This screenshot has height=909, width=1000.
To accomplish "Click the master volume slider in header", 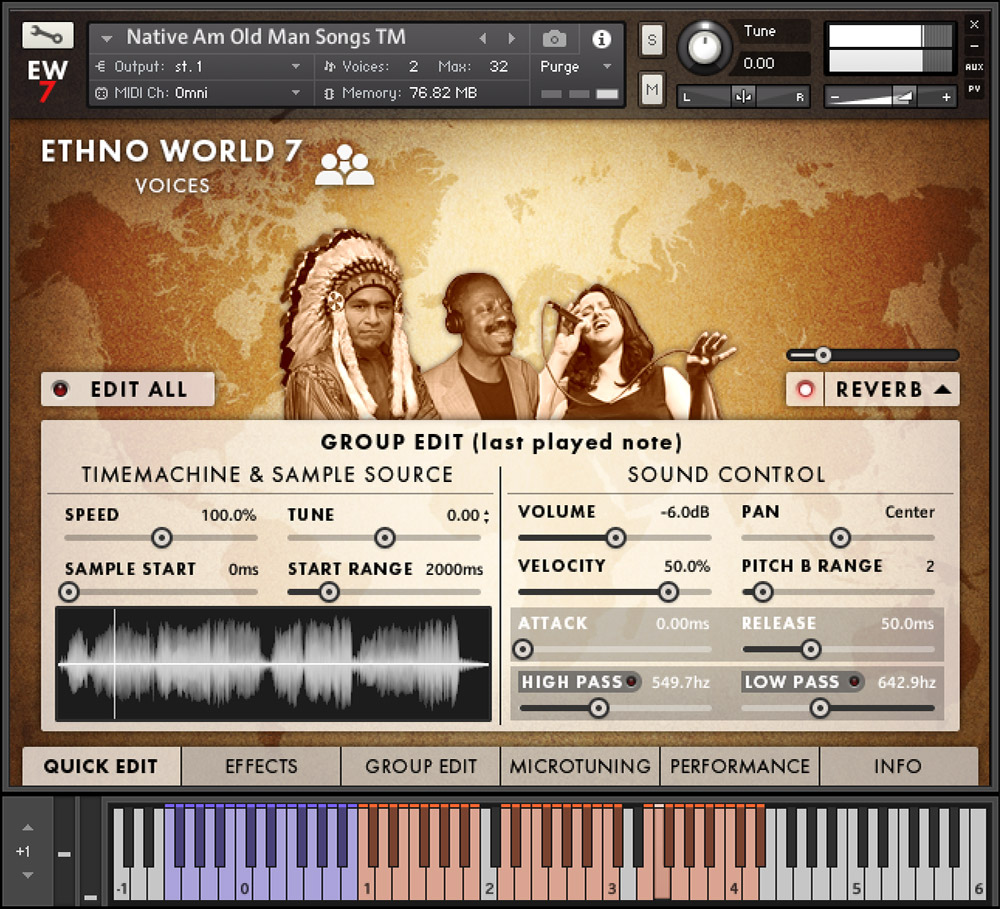I will 890,98.
